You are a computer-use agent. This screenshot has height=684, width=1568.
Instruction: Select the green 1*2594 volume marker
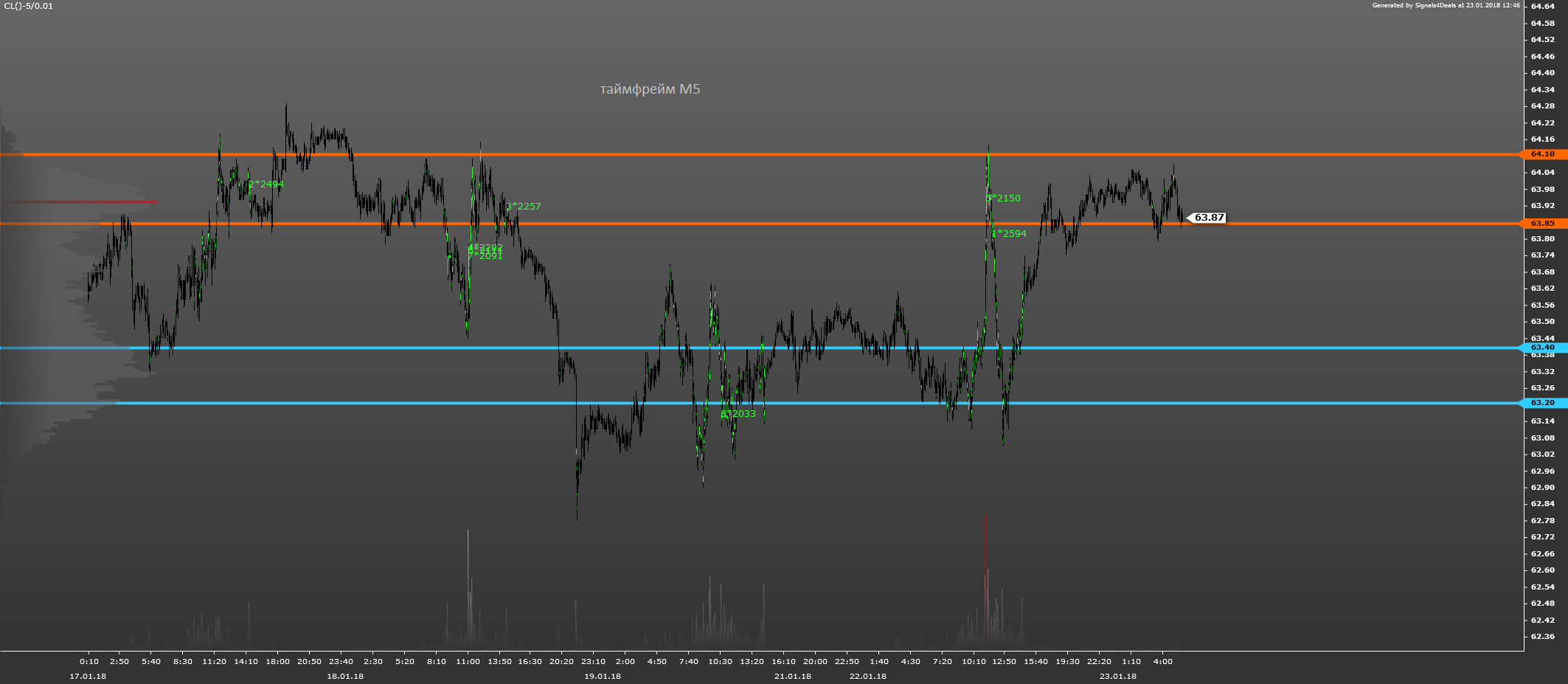point(1009,234)
